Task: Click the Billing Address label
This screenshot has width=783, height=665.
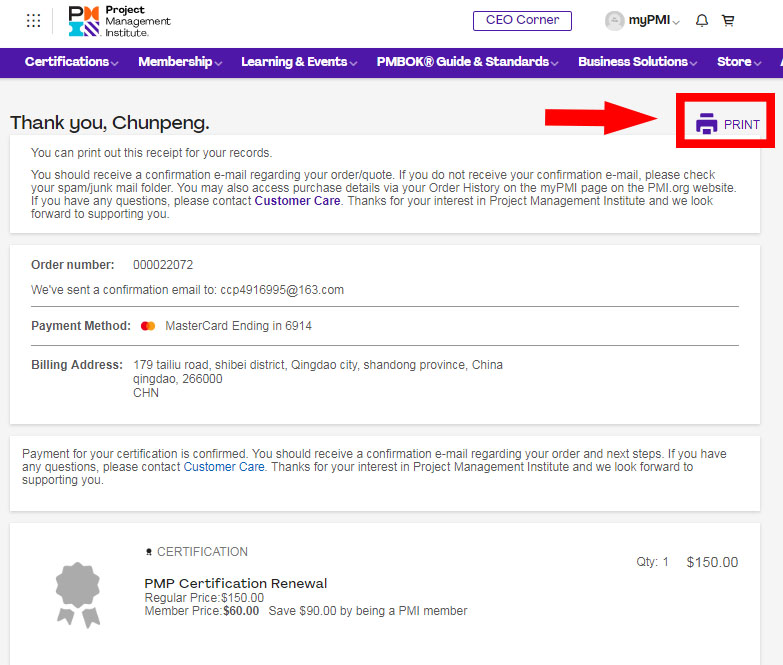Action: coord(77,365)
